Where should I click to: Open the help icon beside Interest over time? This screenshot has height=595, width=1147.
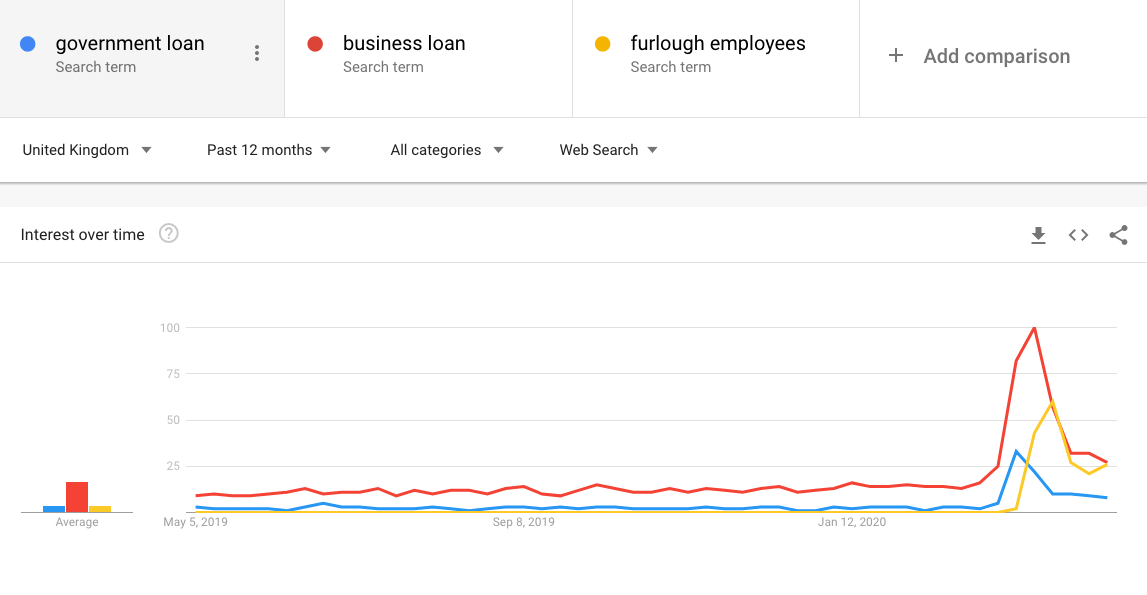(169, 234)
